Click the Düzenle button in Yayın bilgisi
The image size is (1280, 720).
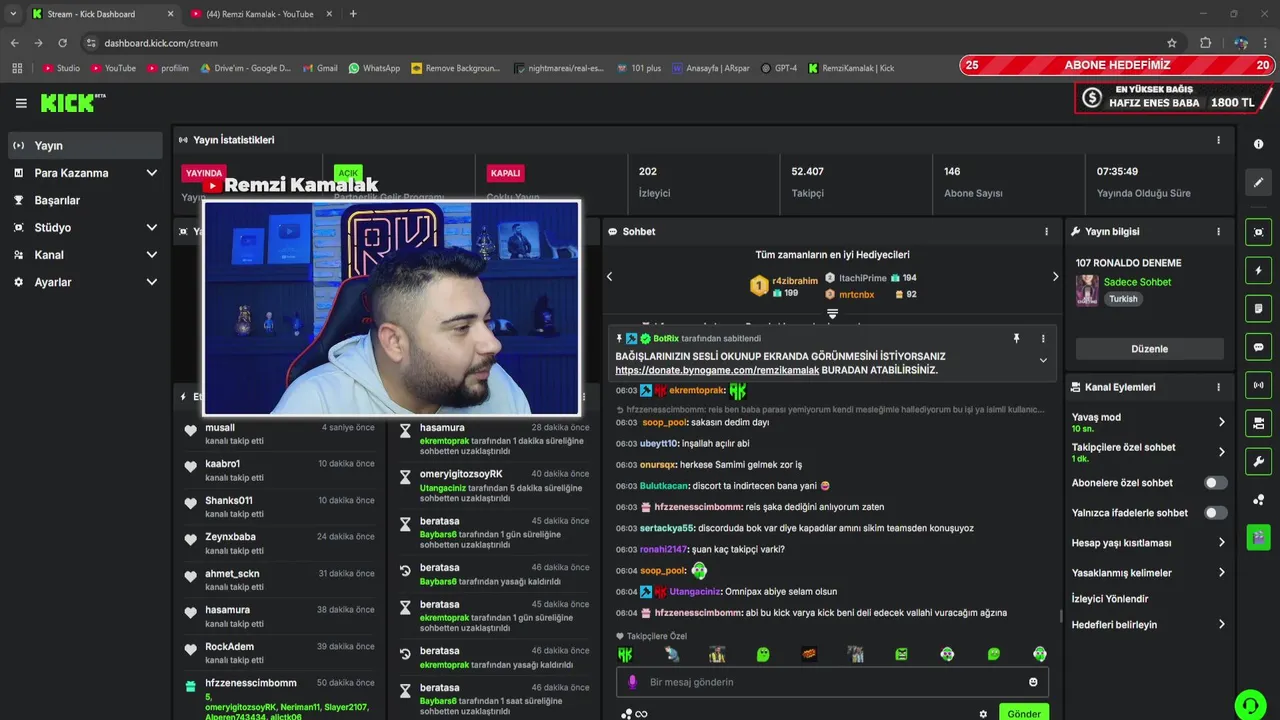point(1149,349)
